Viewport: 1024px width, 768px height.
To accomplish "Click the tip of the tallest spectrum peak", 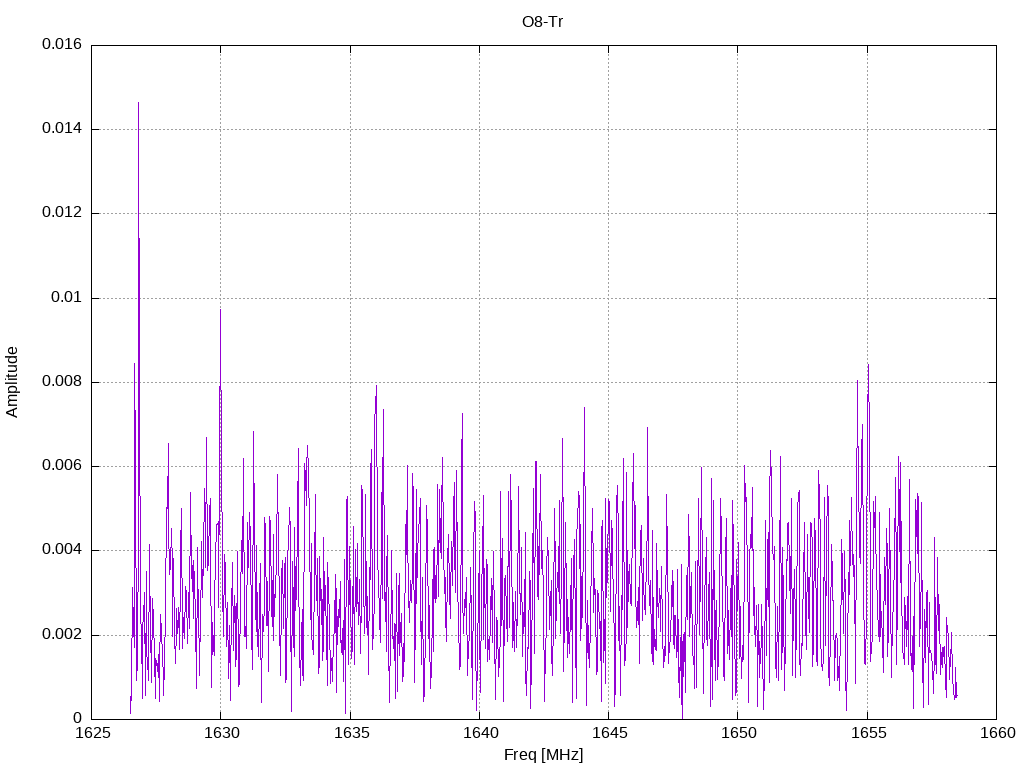I will click(138, 103).
